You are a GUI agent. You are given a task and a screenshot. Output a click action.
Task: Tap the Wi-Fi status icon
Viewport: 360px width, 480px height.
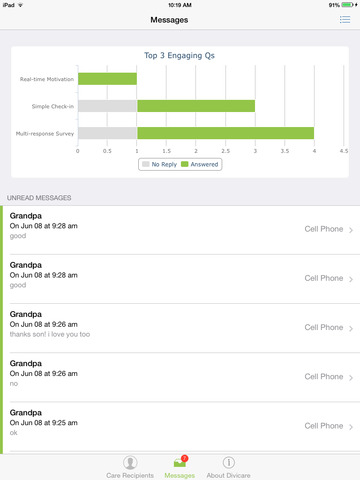pyautogui.click(x=20, y=5)
